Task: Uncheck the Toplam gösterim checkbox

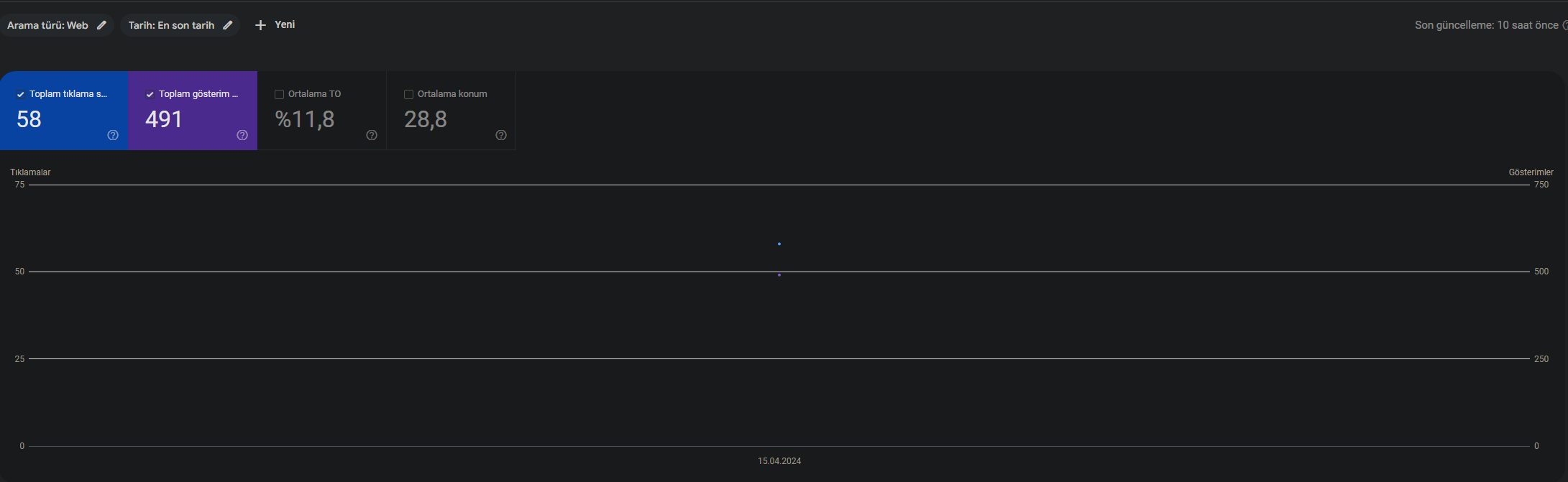Action: 150,94
